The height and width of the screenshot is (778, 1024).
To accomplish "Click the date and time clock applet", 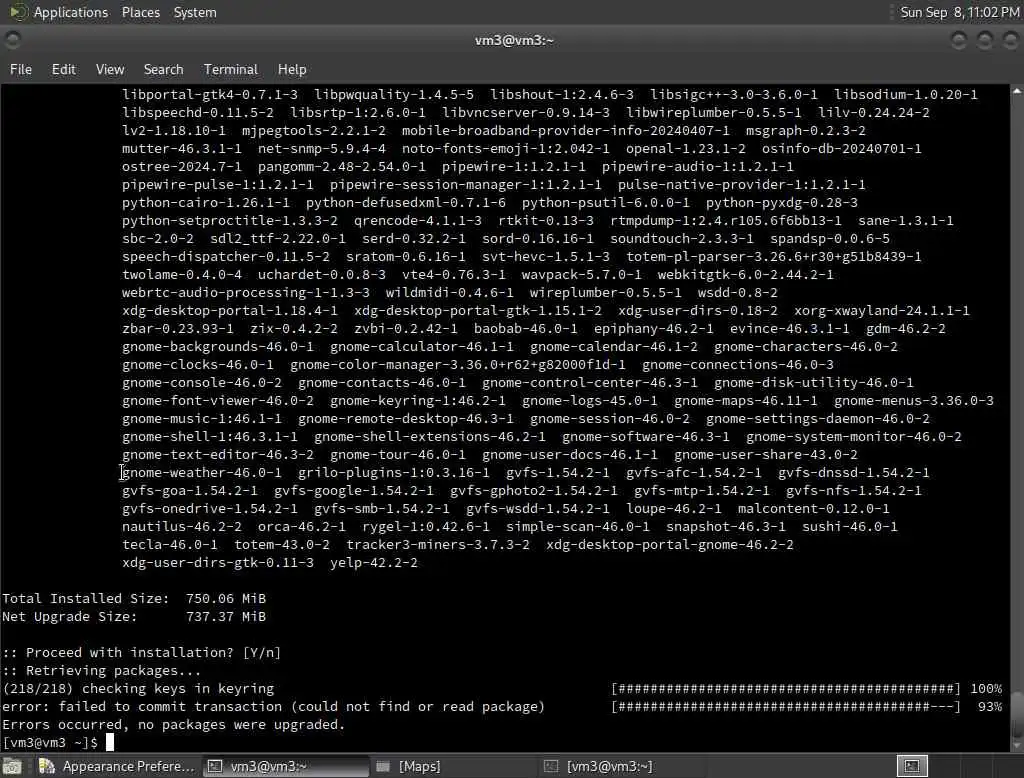I will click(959, 12).
